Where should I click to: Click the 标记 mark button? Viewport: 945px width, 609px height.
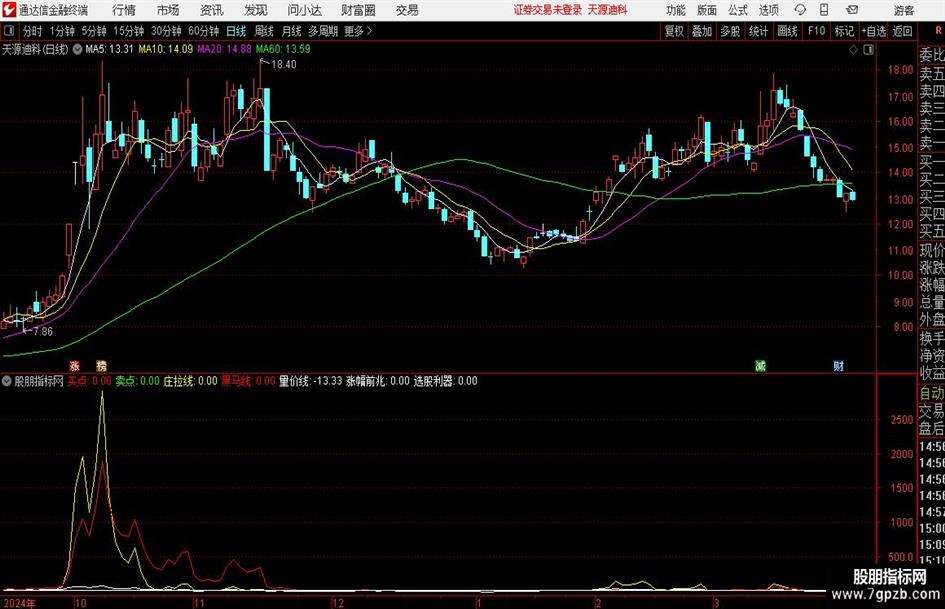point(844,31)
